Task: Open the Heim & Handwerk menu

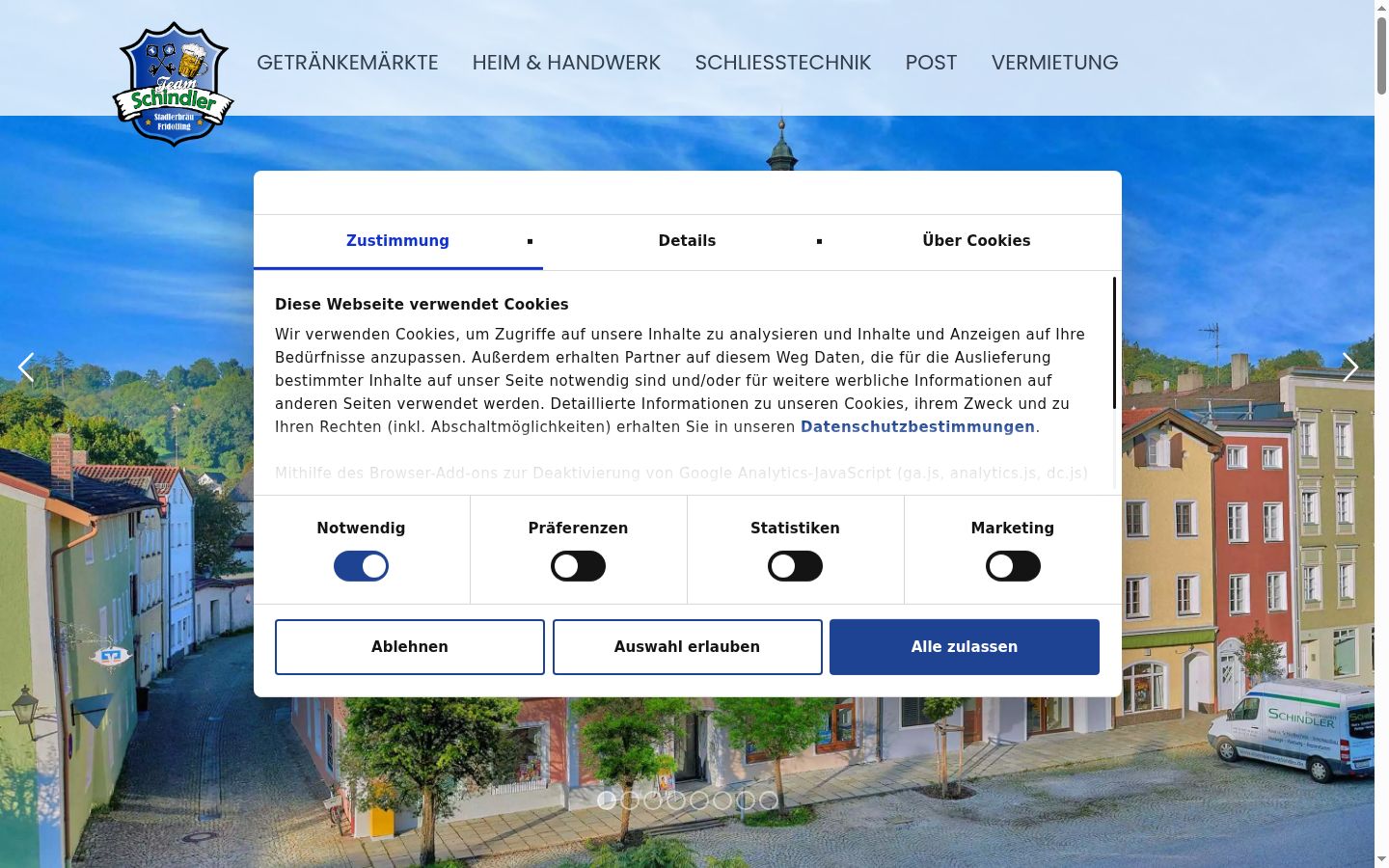Action: point(566,63)
